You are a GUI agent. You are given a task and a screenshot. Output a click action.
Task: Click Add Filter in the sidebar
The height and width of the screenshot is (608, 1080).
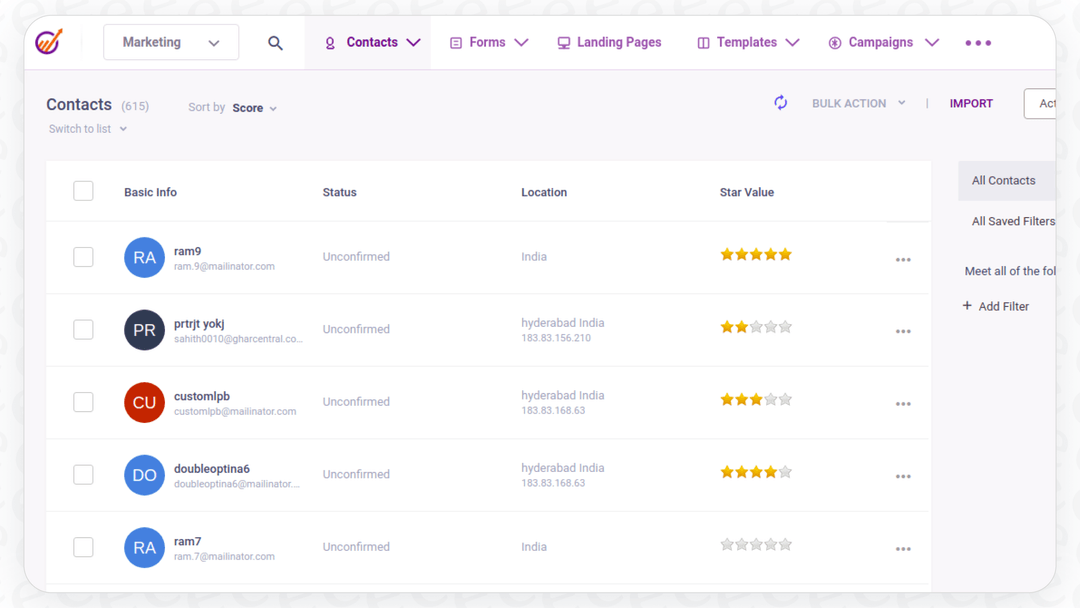996,306
